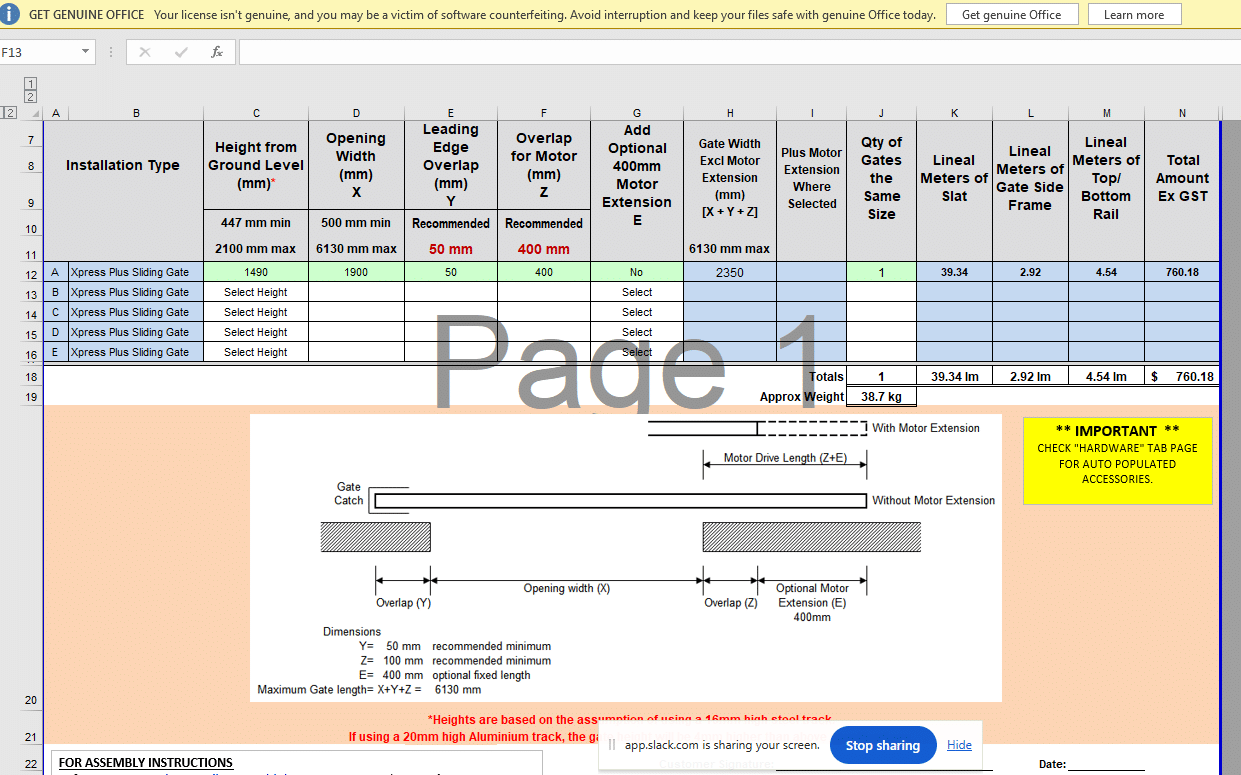Open motor extension Select cell in row B

[x=637, y=292]
